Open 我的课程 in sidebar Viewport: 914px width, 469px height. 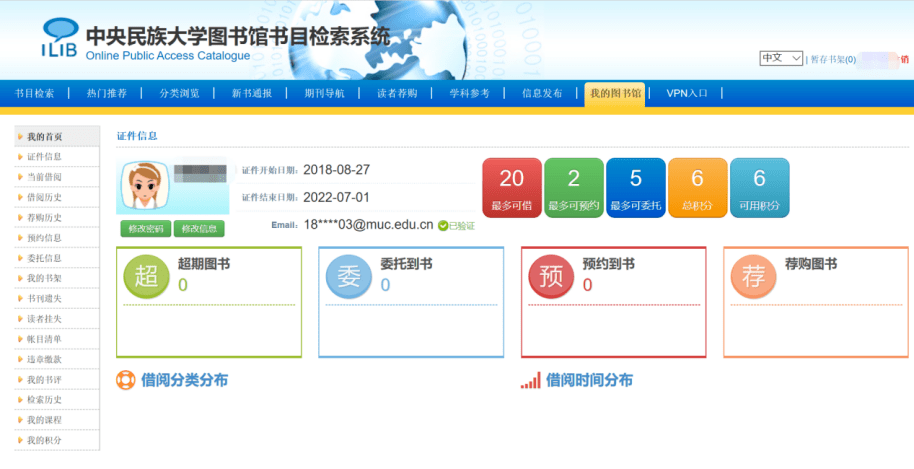pyautogui.click(x=44, y=420)
